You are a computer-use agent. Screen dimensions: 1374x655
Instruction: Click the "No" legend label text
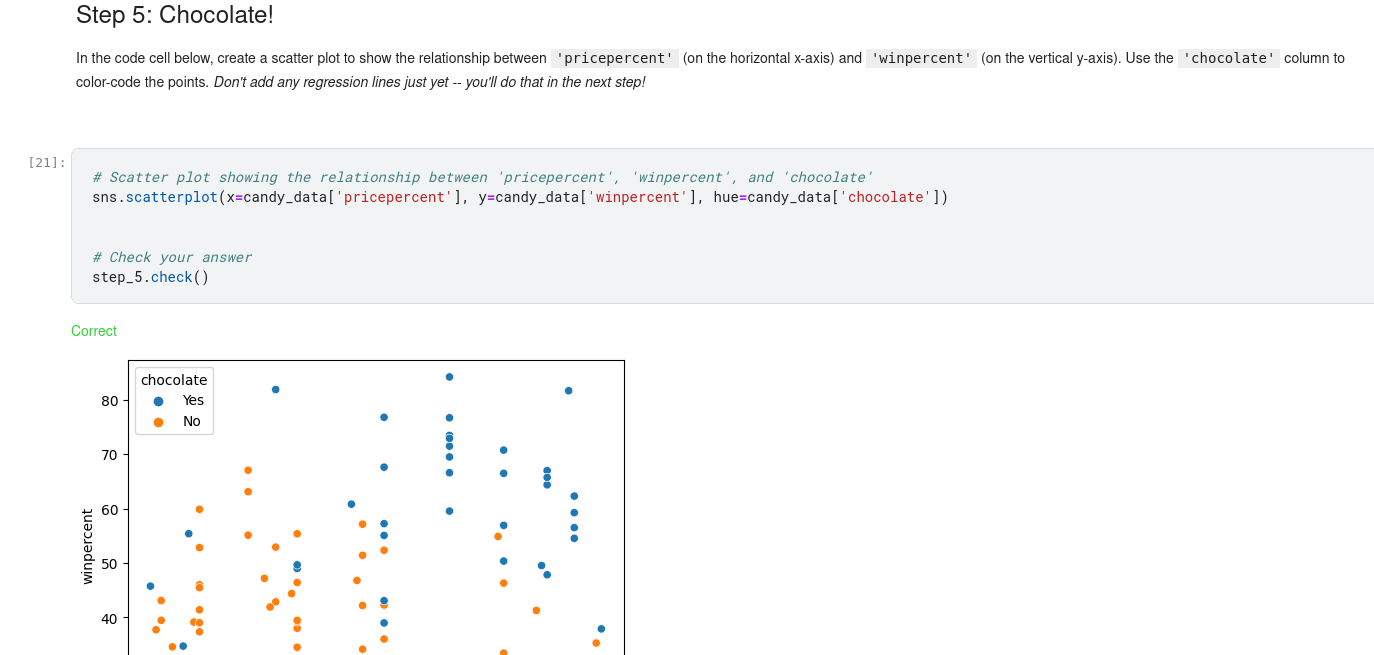point(192,422)
